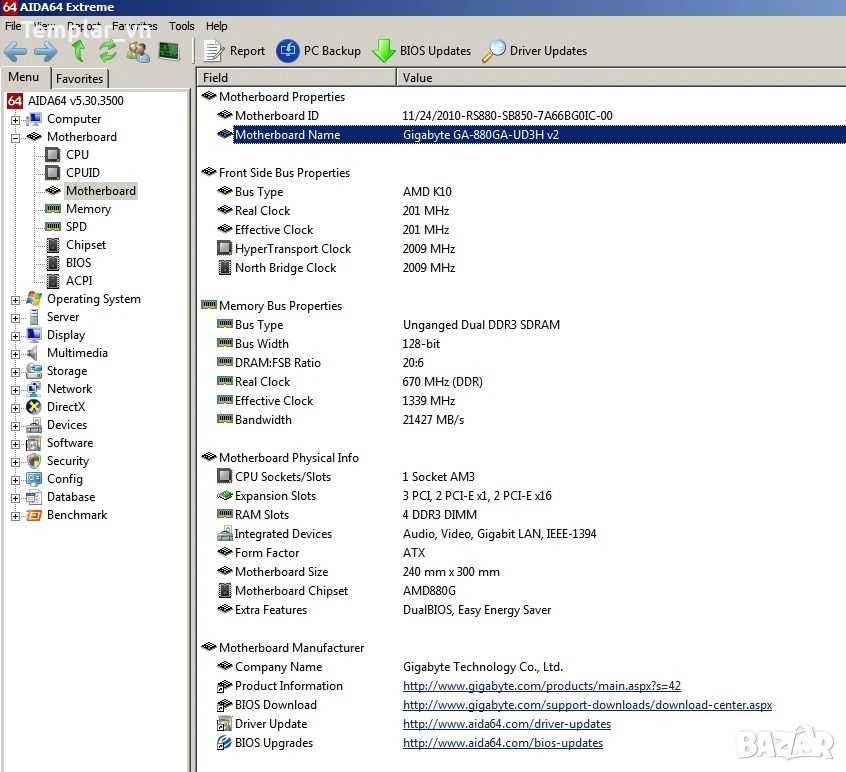This screenshot has height=772, width=846.
Task: Click the Manage users icon in toolbar
Action: [138, 51]
